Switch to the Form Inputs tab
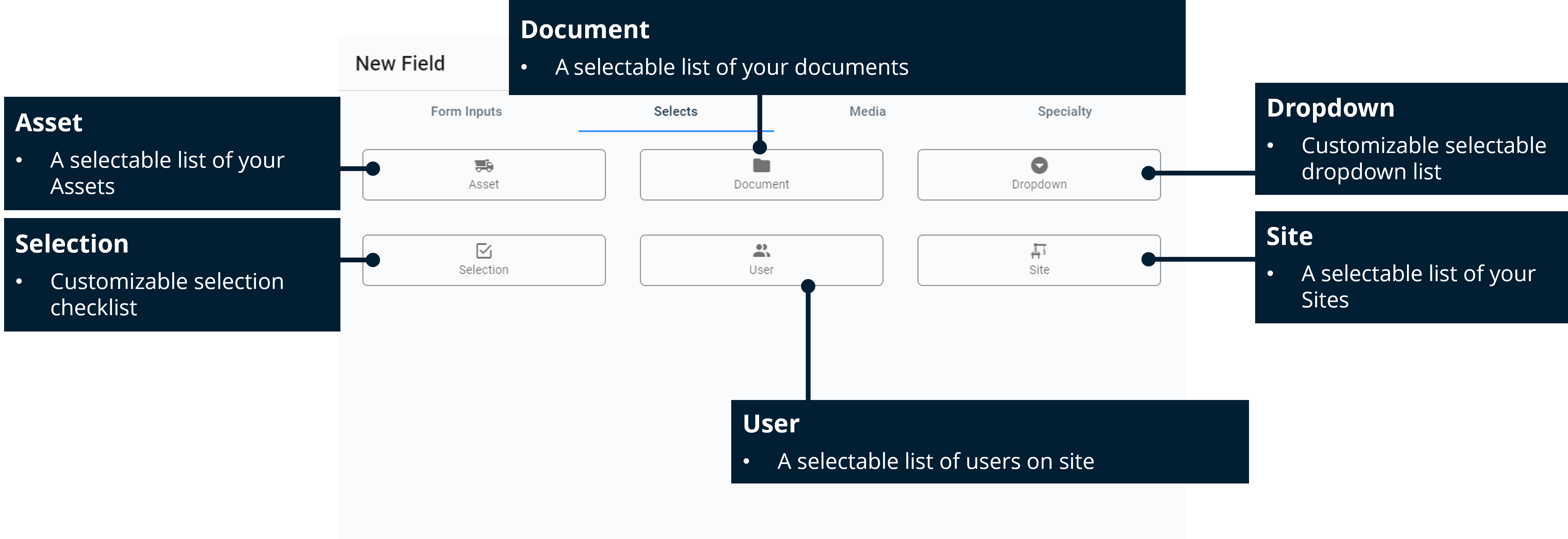Screen dimensions: 1568x539 coord(466,111)
